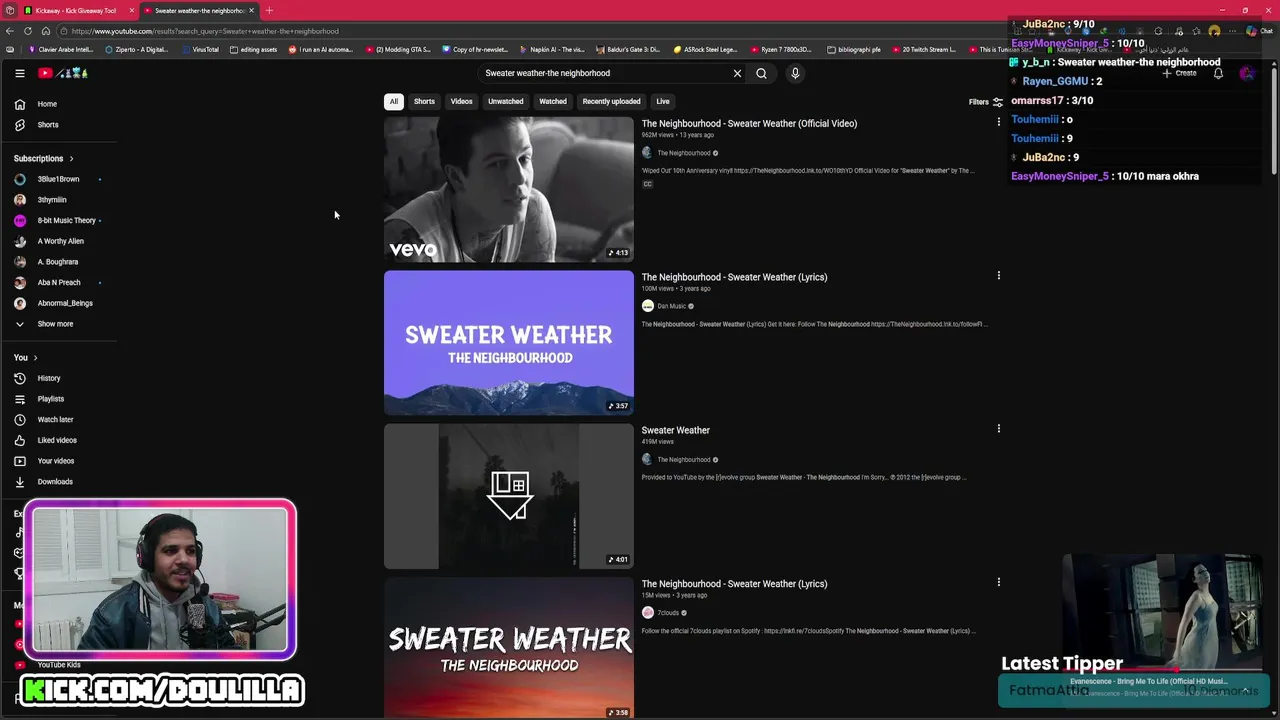Play Dan Music purple lyrics thumbnail
This screenshot has height=720, width=1280.
coord(509,342)
